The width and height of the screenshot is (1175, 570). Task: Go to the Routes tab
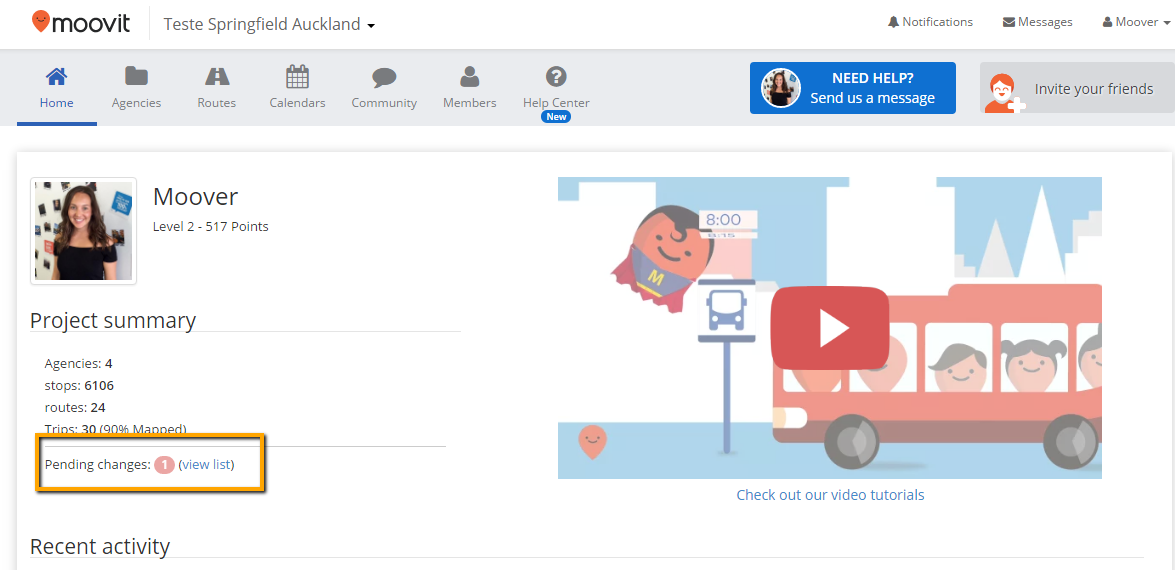217,88
